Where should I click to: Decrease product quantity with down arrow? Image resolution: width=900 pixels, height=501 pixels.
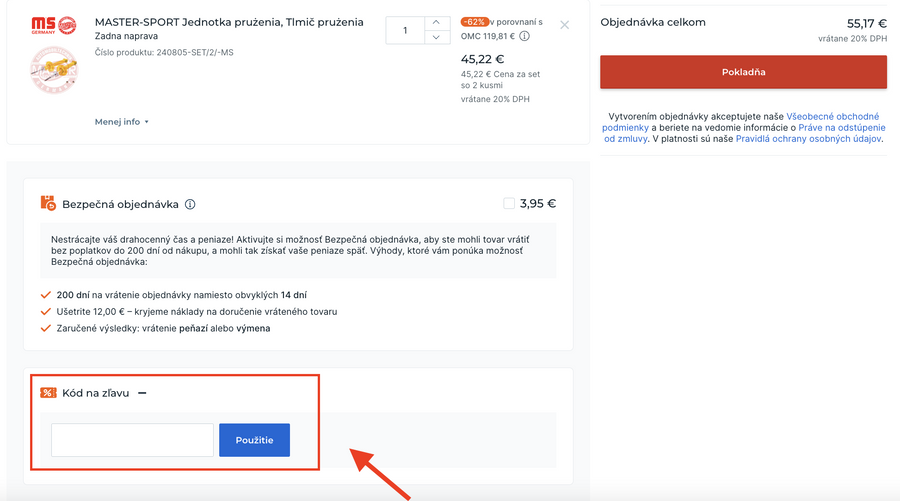click(438, 38)
